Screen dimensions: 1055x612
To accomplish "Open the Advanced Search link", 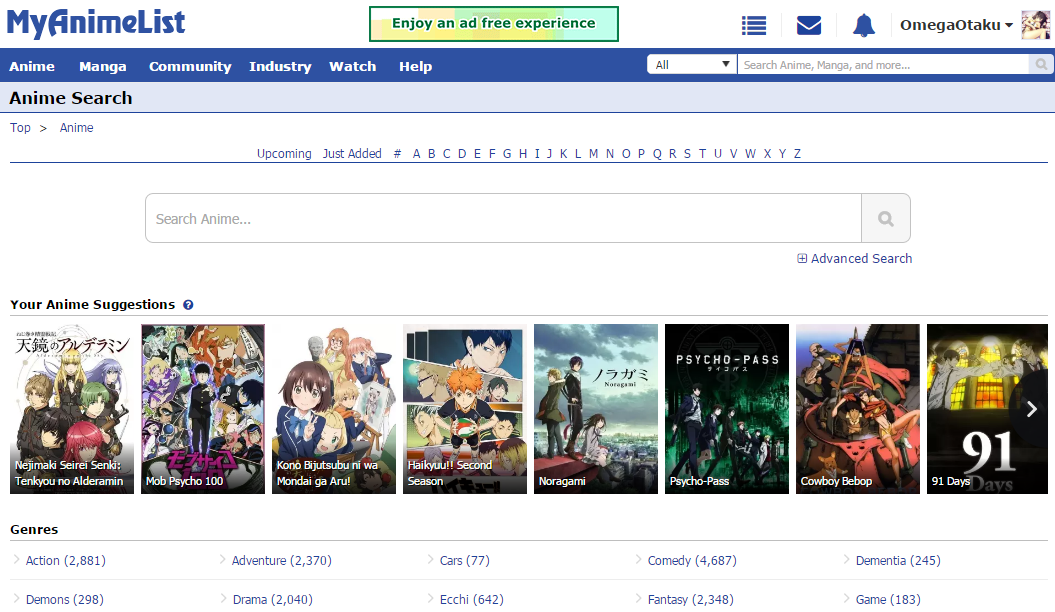I will coord(861,258).
